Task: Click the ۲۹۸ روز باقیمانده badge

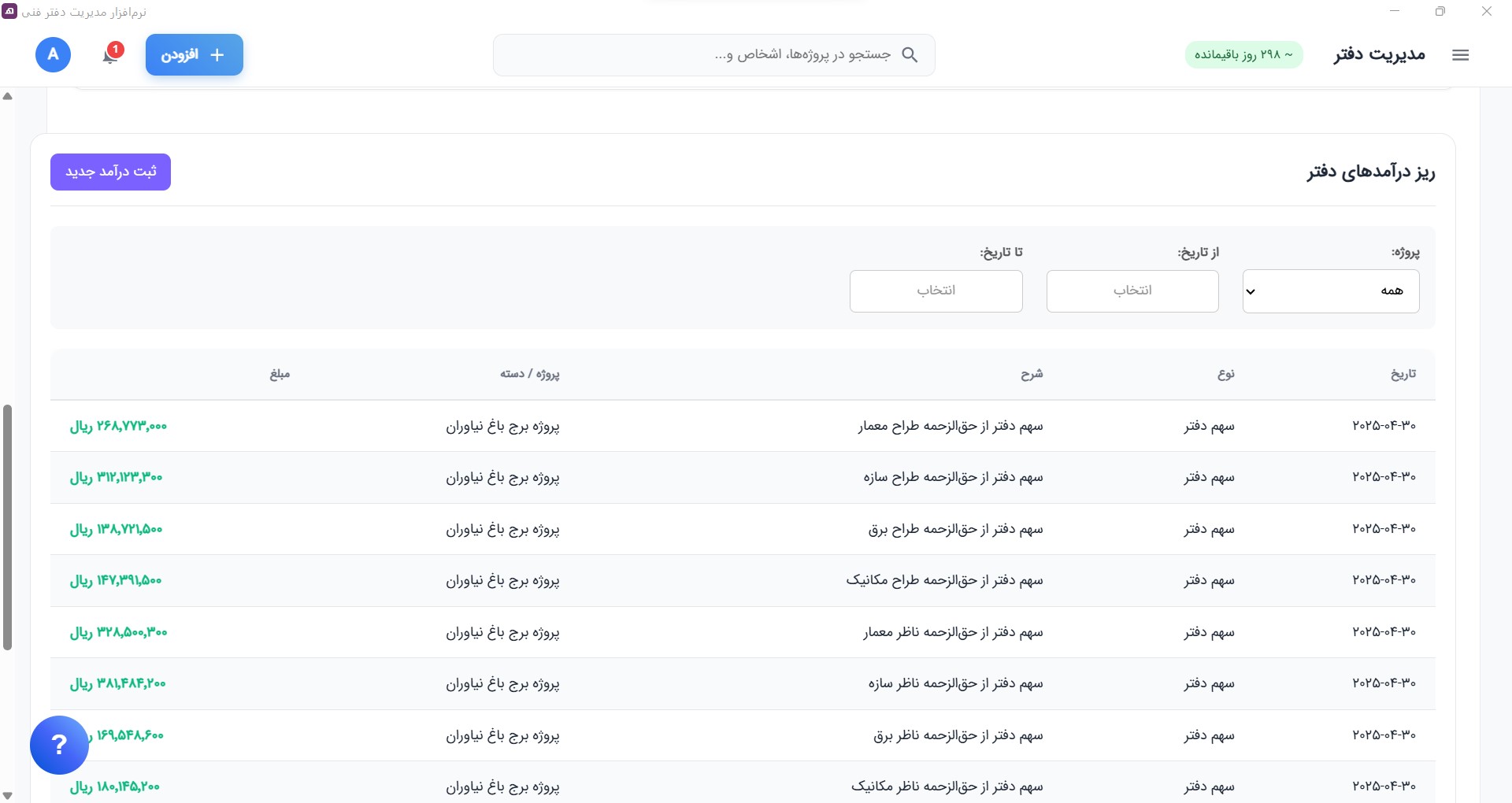Action: [1244, 54]
